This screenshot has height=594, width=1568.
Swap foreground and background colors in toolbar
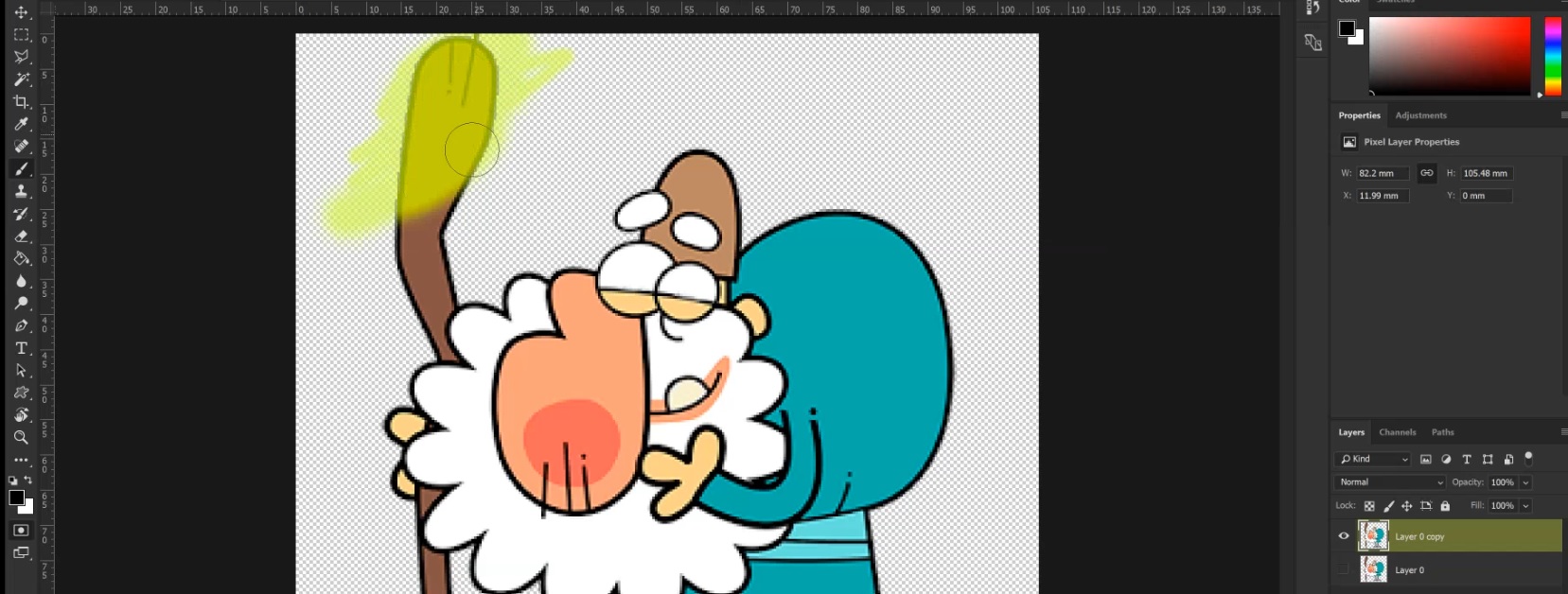pyautogui.click(x=28, y=480)
